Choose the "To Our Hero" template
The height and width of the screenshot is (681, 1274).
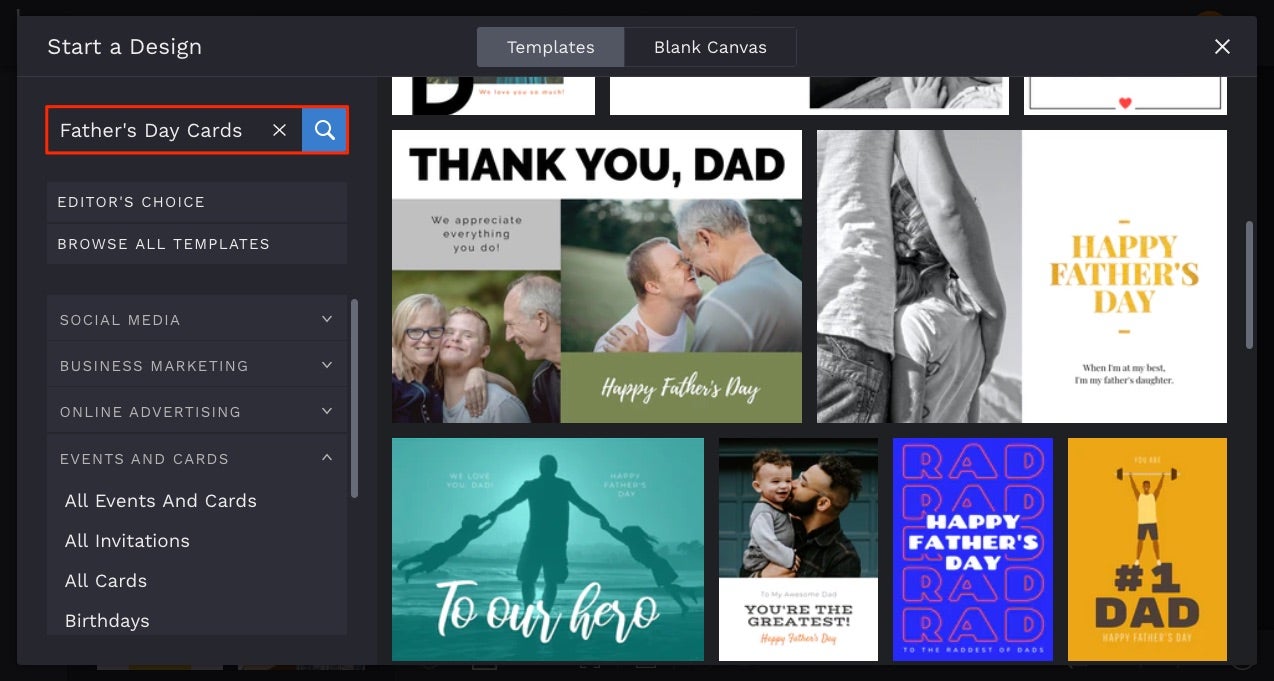point(547,549)
